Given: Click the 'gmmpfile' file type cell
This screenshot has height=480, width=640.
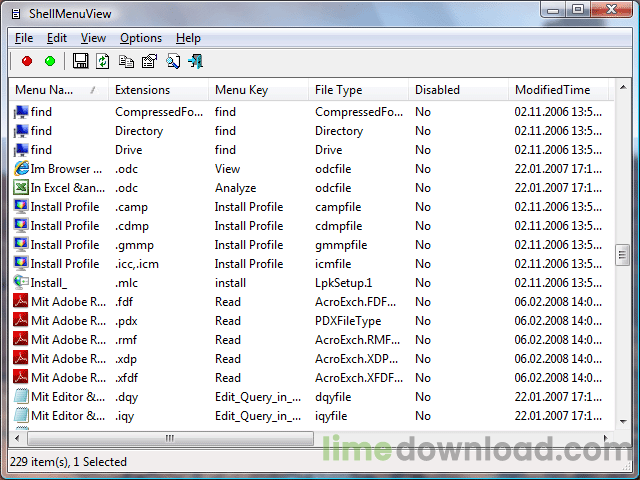Looking at the screenshot, I should pos(341,245).
